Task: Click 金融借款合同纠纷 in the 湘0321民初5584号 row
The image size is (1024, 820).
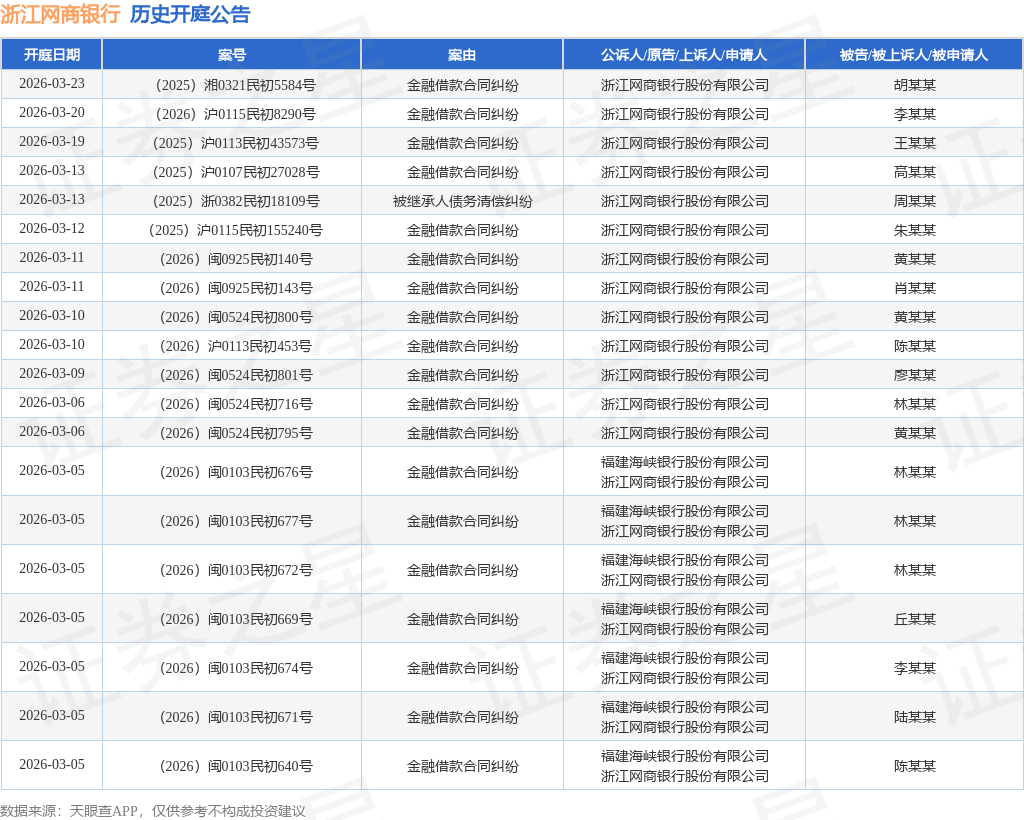Action: (x=462, y=85)
